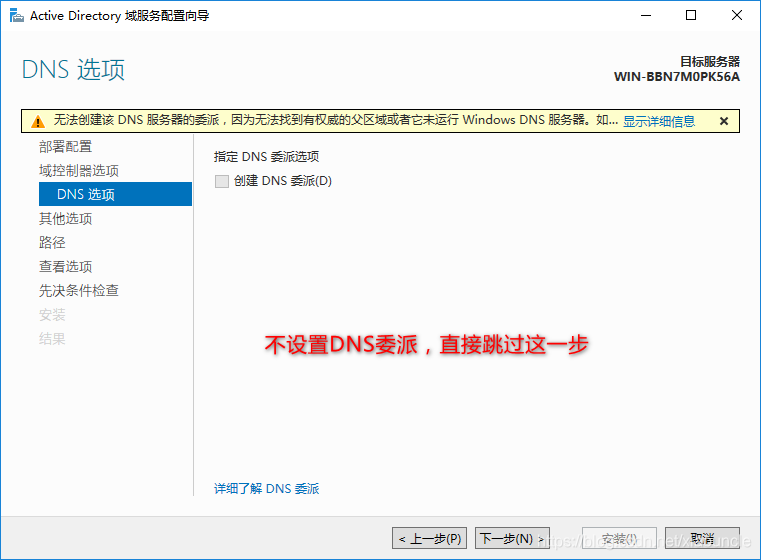
Task: Dismiss the DNS delegation warning banner
Action: 724,121
